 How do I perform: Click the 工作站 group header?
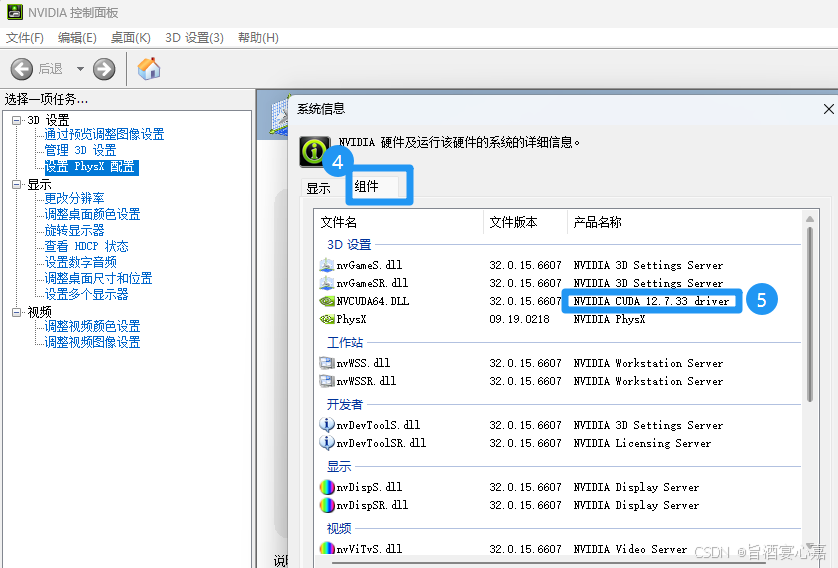coord(345,342)
